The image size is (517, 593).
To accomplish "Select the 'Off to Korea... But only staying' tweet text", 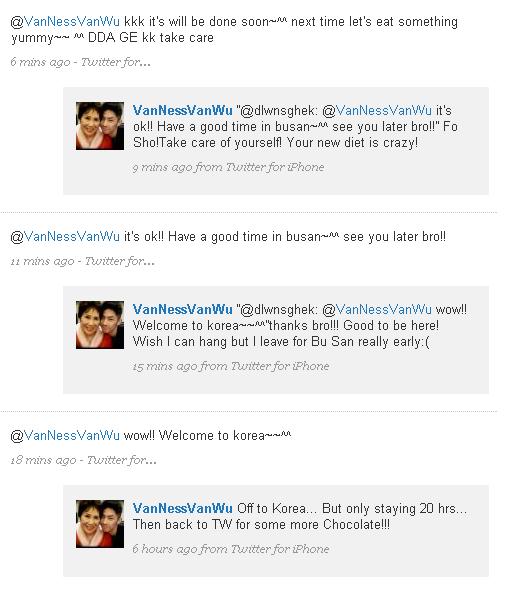I will point(300,516).
